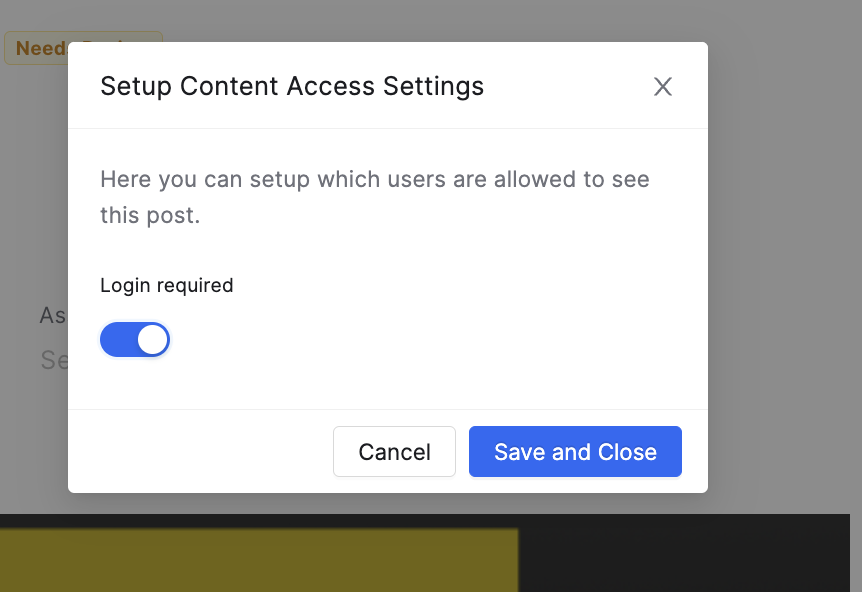Click the 'Login required' label text

pyautogui.click(x=167, y=285)
